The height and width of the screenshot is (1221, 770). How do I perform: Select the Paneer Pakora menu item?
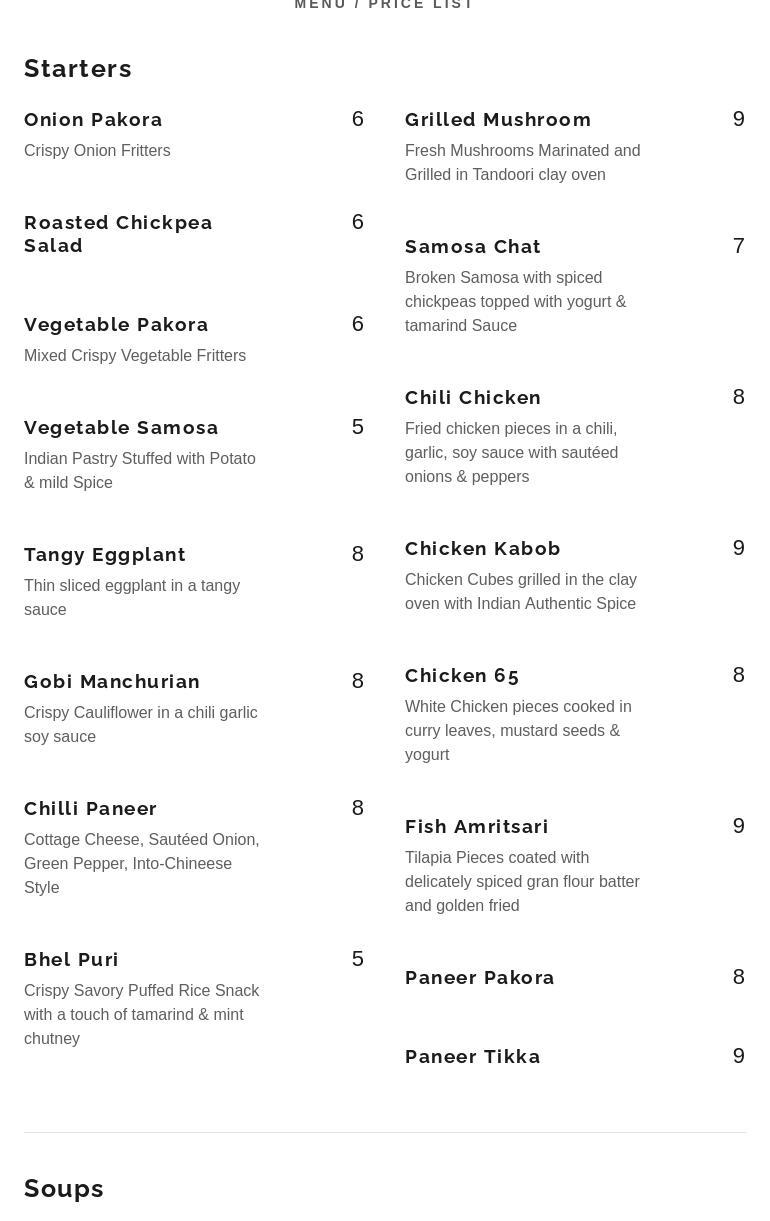pos(480,978)
